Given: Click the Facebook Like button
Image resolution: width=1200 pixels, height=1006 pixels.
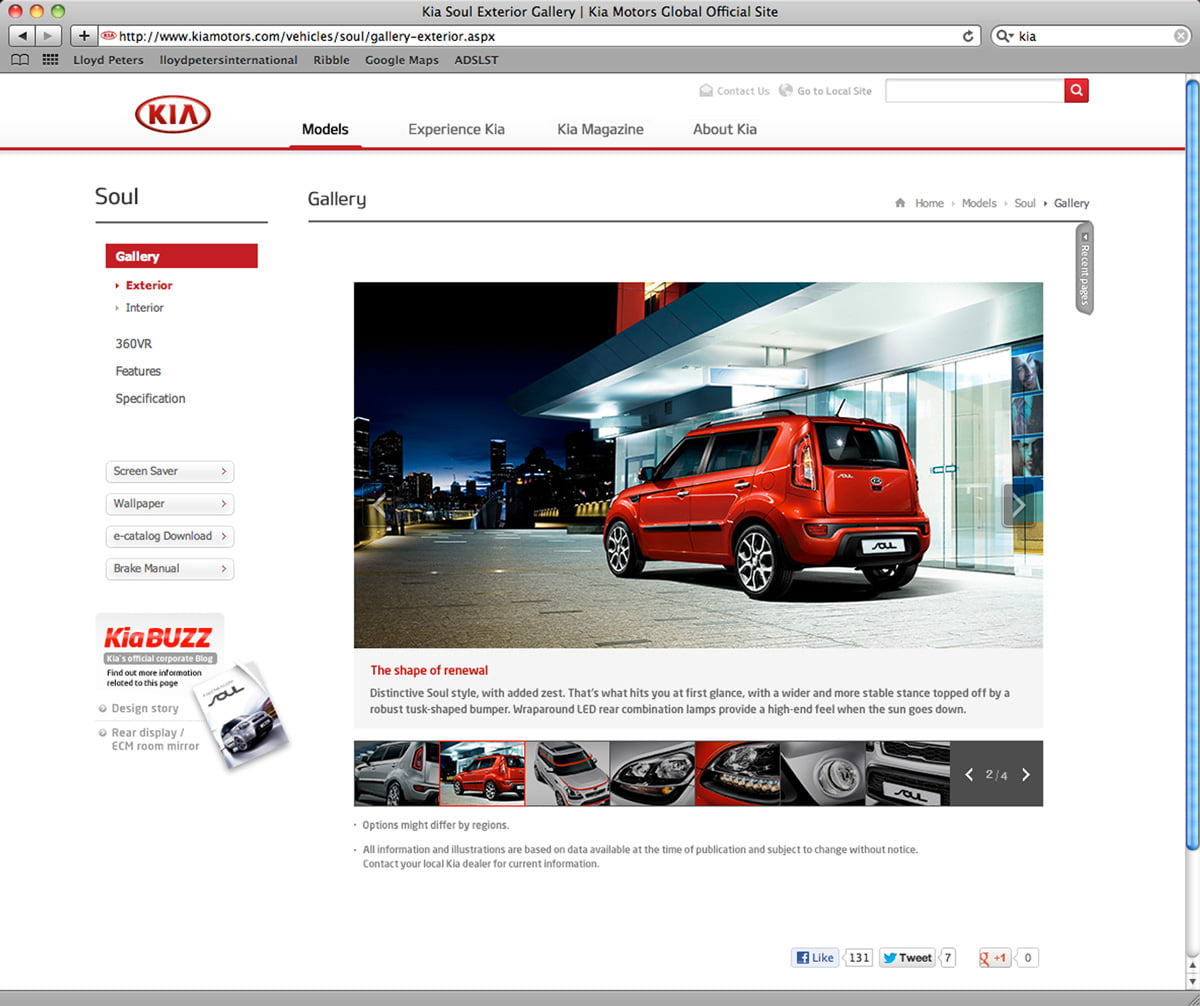Looking at the screenshot, I should [815, 957].
